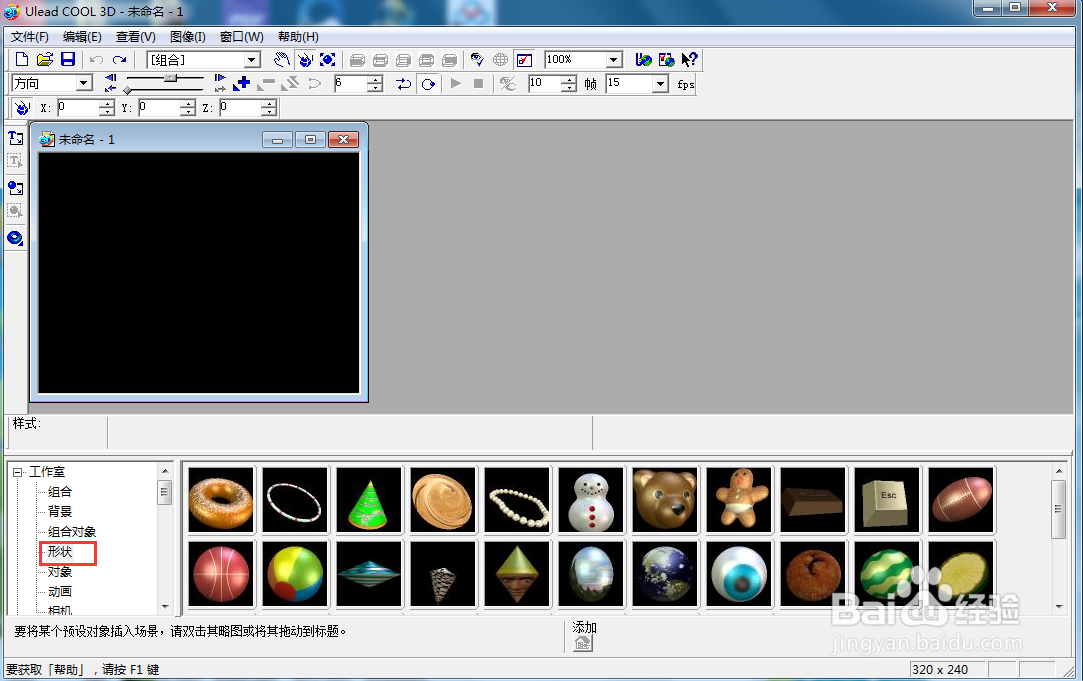Open the 15 fps dropdown

[x=660, y=84]
